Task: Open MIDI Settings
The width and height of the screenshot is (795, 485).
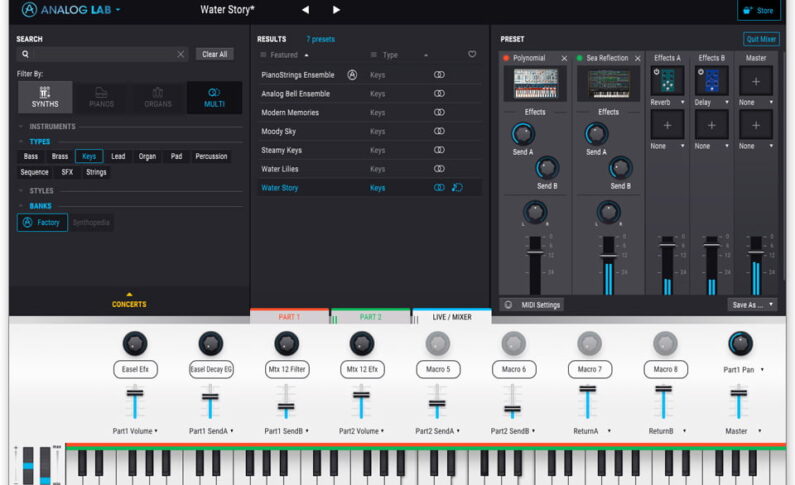Action: pos(532,305)
